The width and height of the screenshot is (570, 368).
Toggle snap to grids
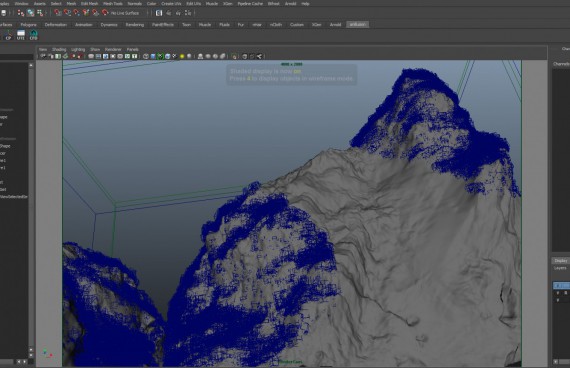pyautogui.click(x=57, y=13)
